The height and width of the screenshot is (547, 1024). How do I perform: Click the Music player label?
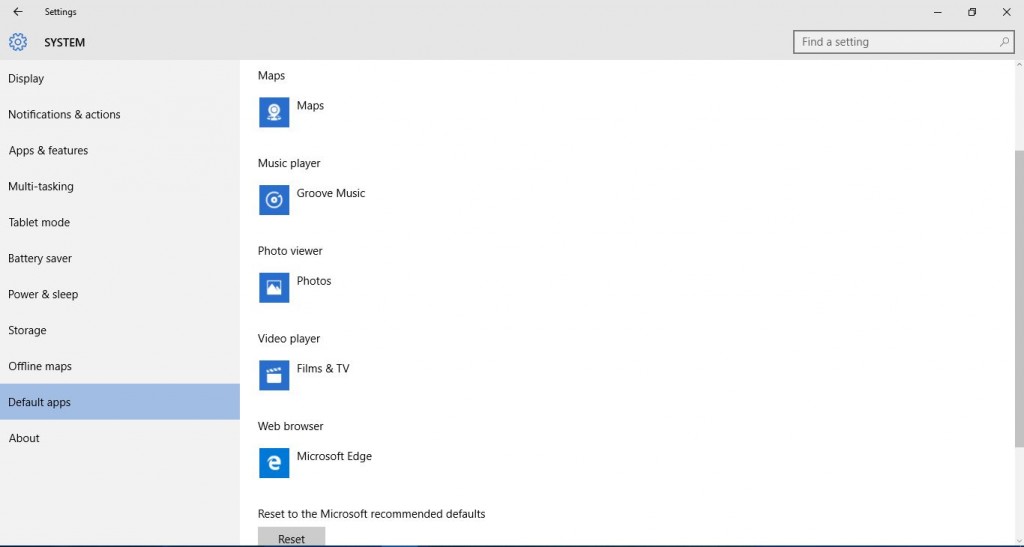(x=289, y=163)
